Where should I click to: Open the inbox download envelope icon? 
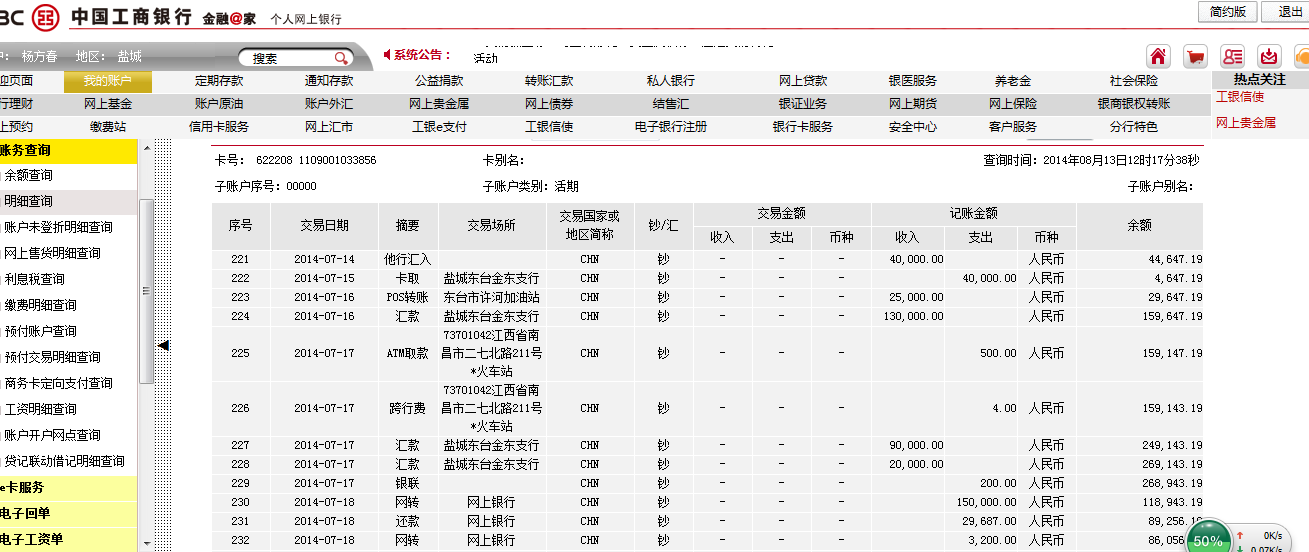coord(1269,56)
